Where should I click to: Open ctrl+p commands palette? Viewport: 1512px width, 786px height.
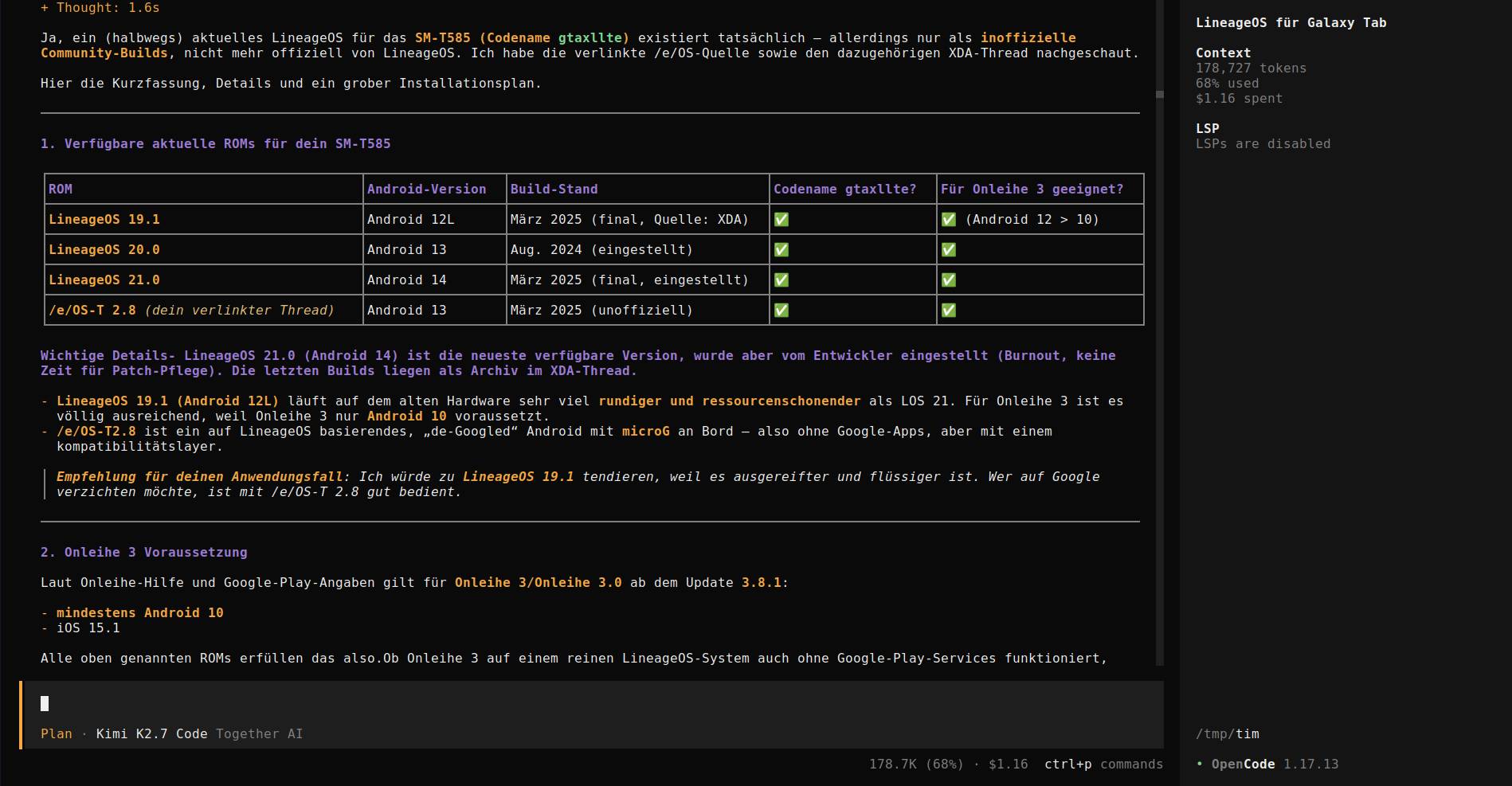point(1103,764)
